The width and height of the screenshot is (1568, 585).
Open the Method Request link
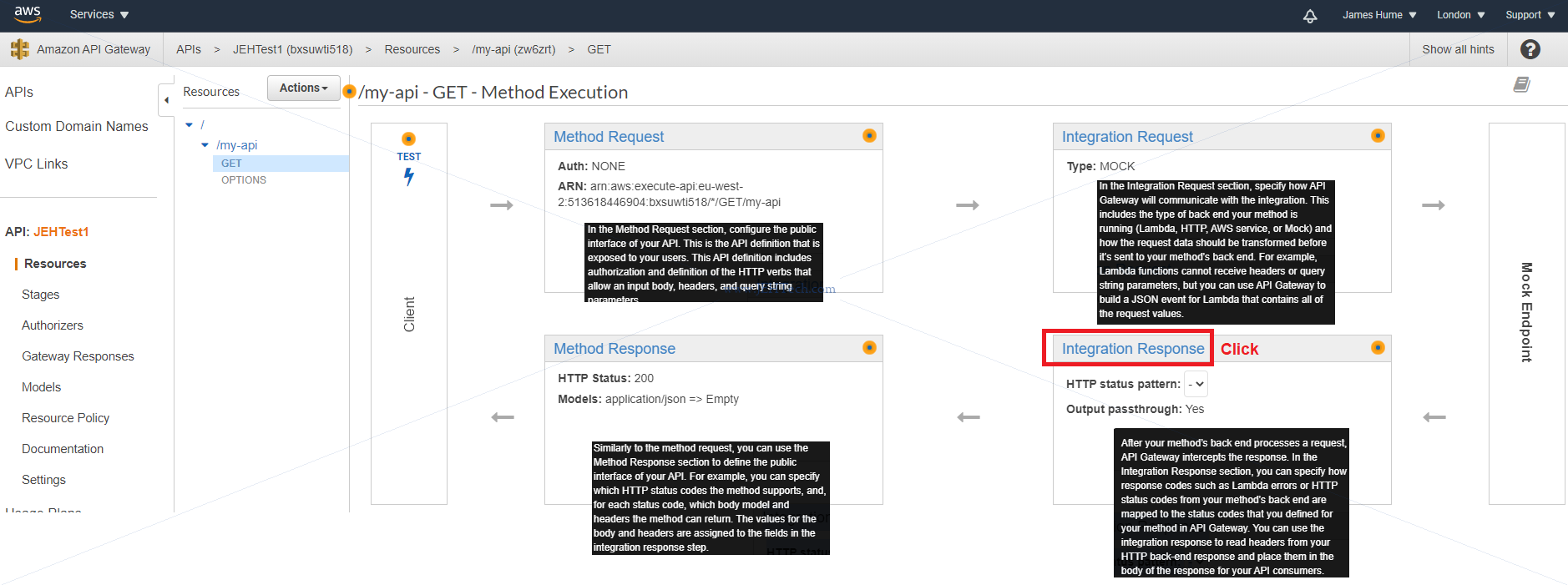609,137
